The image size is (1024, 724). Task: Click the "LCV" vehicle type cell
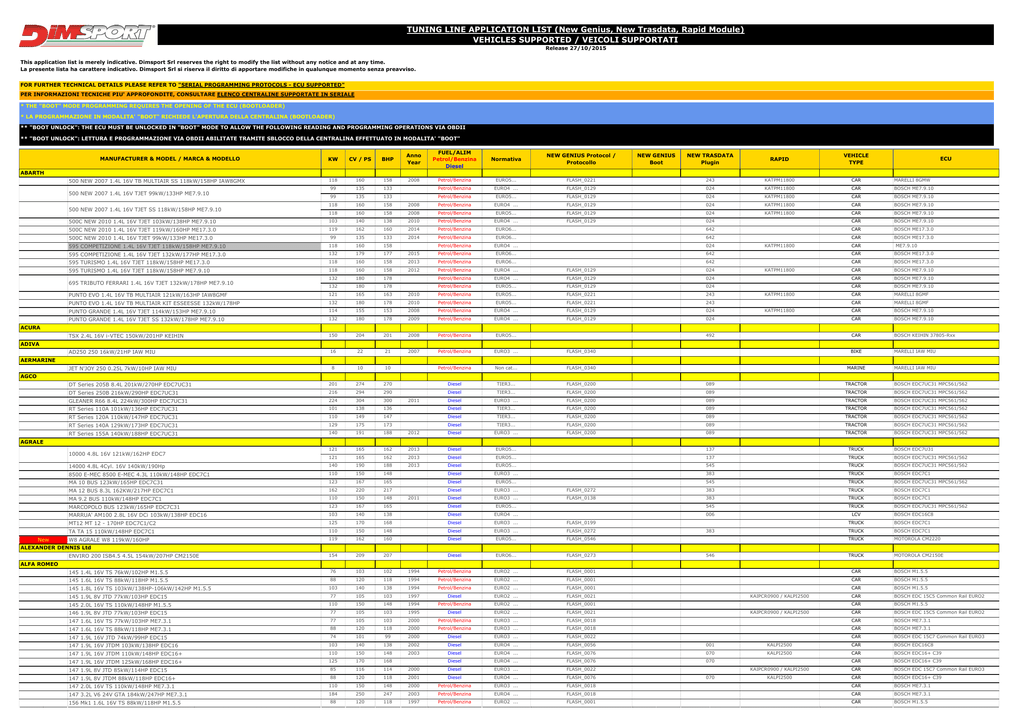[856, 515]
